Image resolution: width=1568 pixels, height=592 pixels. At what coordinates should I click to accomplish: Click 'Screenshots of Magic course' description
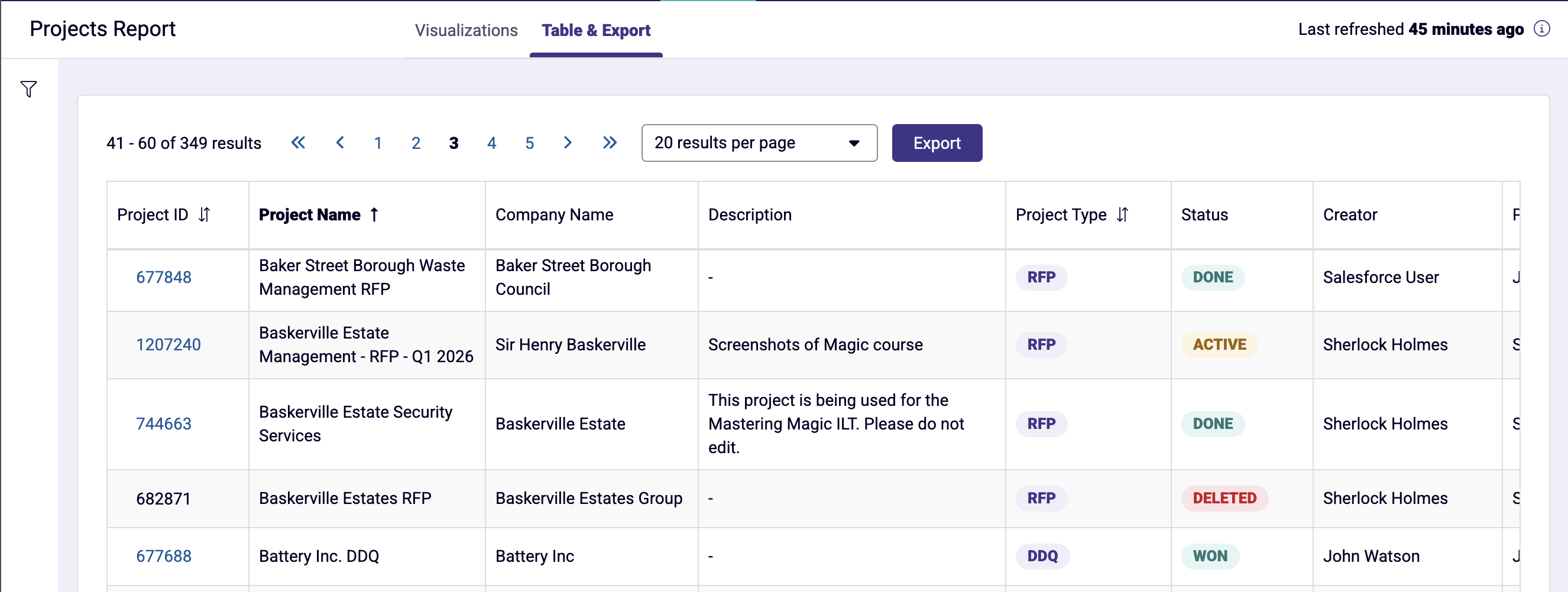[815, 344]
